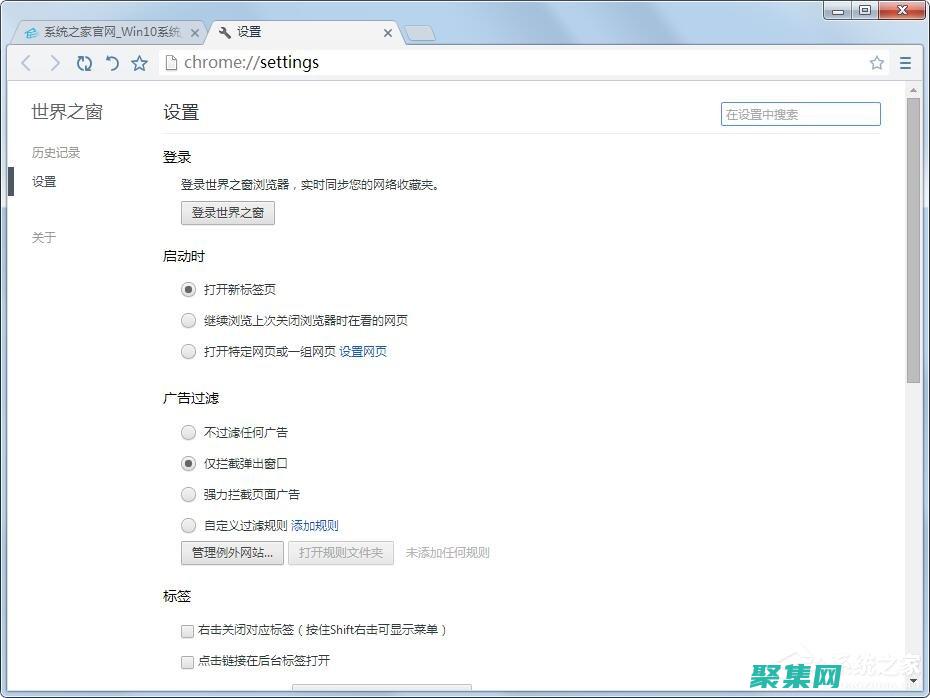Open 关于 in the sidebar
Viewport: 930px width, 698px height.
point(42,237)
